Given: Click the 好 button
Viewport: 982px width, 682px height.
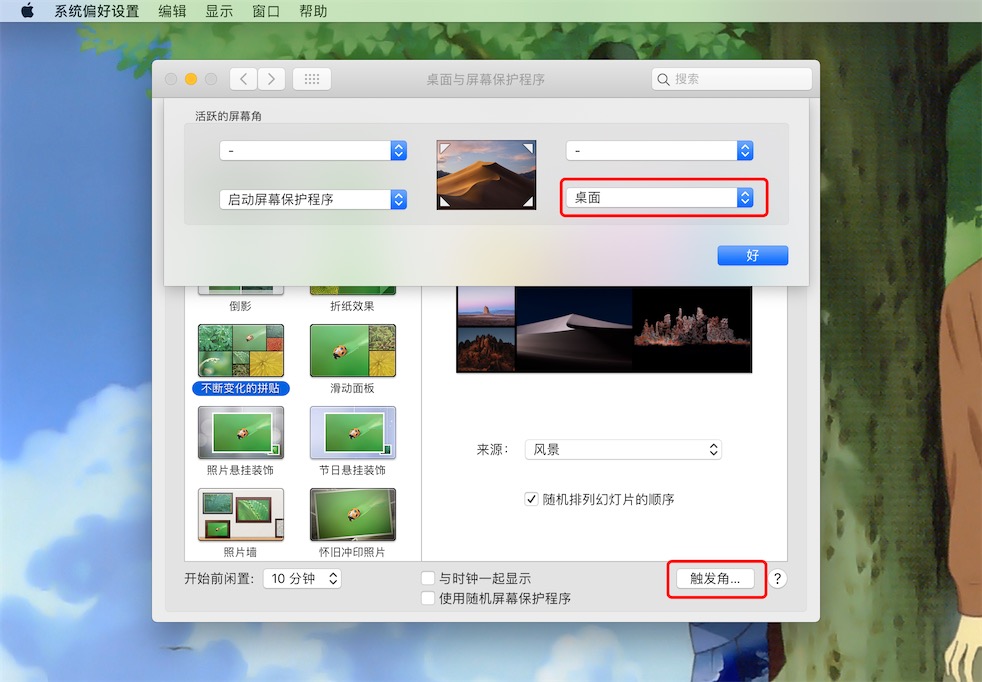Looking at the screenshot, I should click(x=752, y=255).
